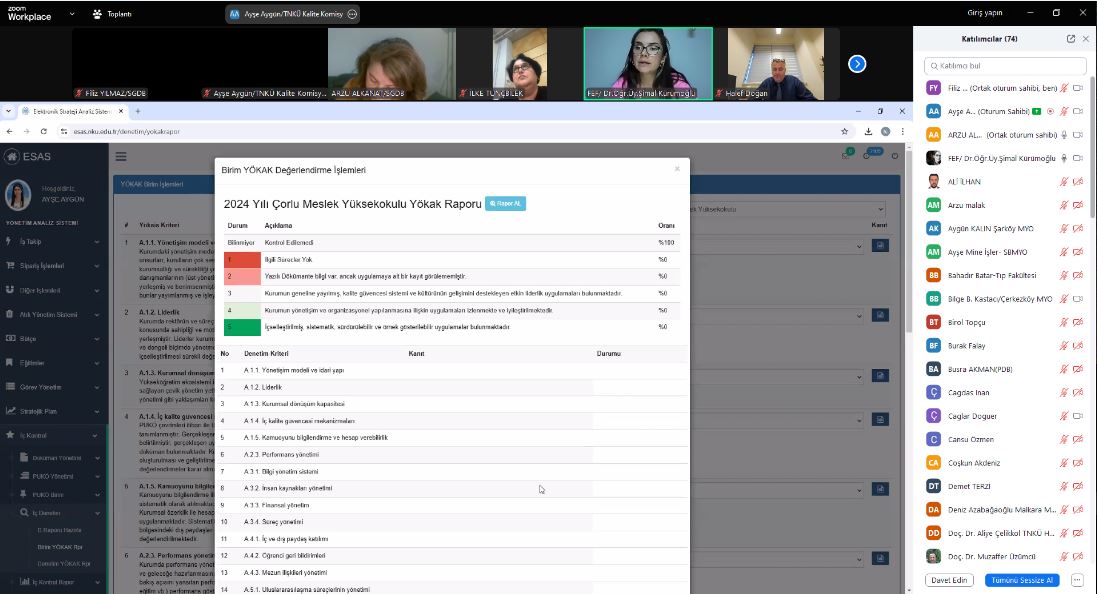Open more options next to Tümünü Sessize Al

pyautogui.click(x=1077, y=580)
